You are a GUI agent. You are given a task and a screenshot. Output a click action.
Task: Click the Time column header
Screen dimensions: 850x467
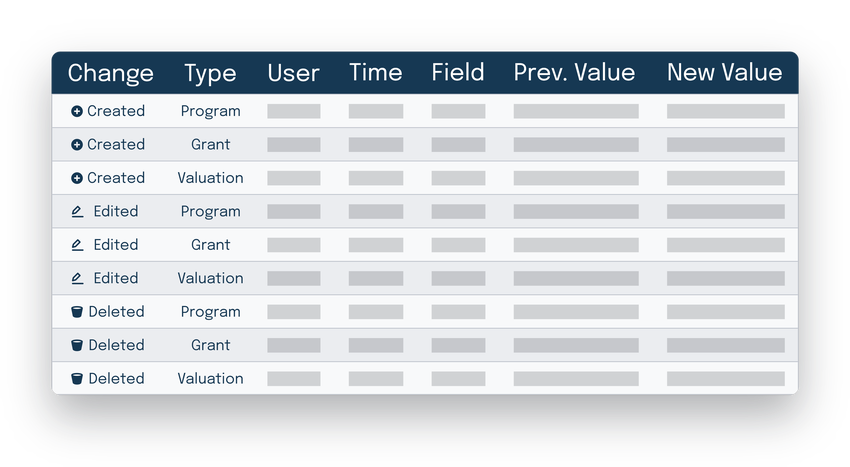point(375,73)
